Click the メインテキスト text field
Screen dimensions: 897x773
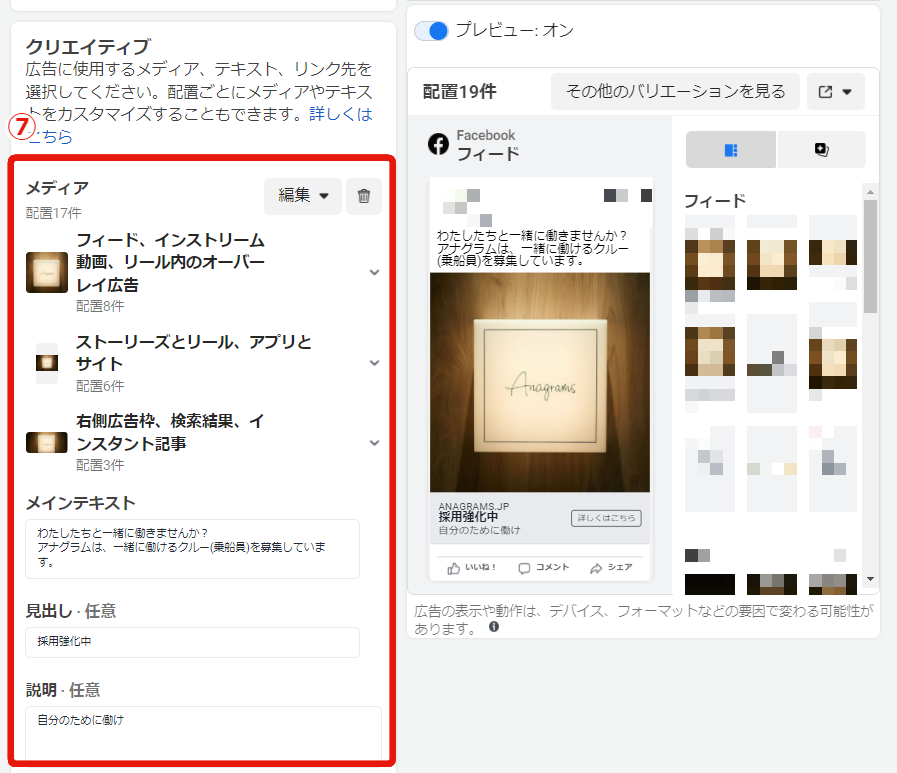coord(192,548)
